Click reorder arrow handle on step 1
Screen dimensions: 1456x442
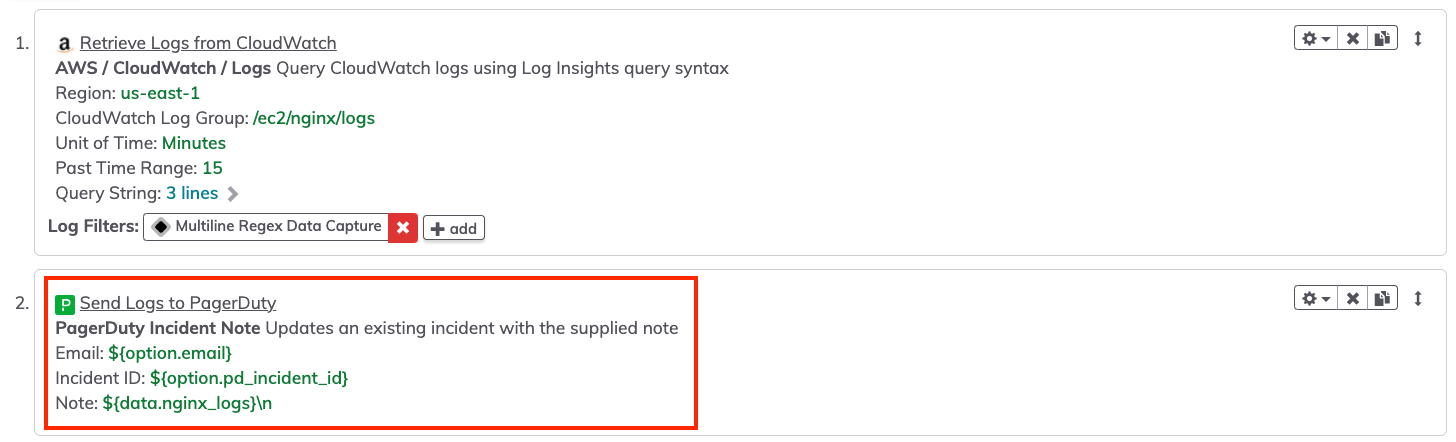pos(1417,39)
